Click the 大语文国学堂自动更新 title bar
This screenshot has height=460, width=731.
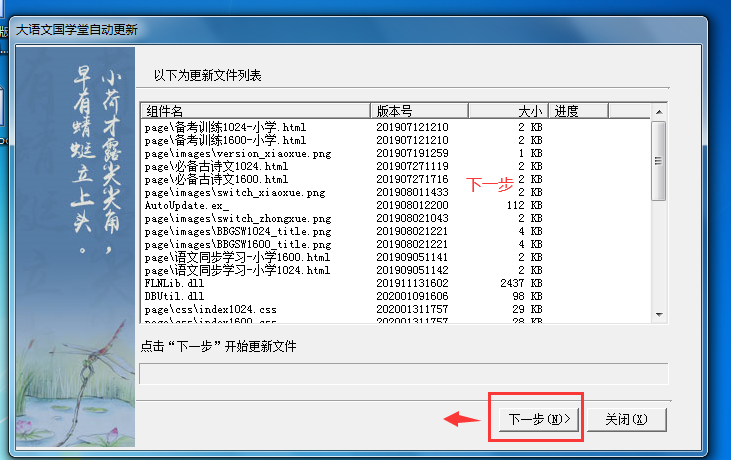357,30
